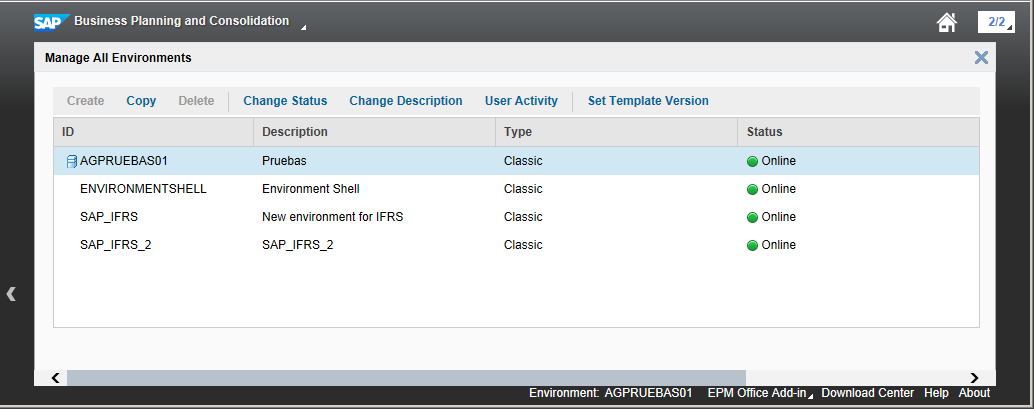Click the Copy toolbar button
The height and width of the screenshot is (409, 1034).
coord(141,101)
